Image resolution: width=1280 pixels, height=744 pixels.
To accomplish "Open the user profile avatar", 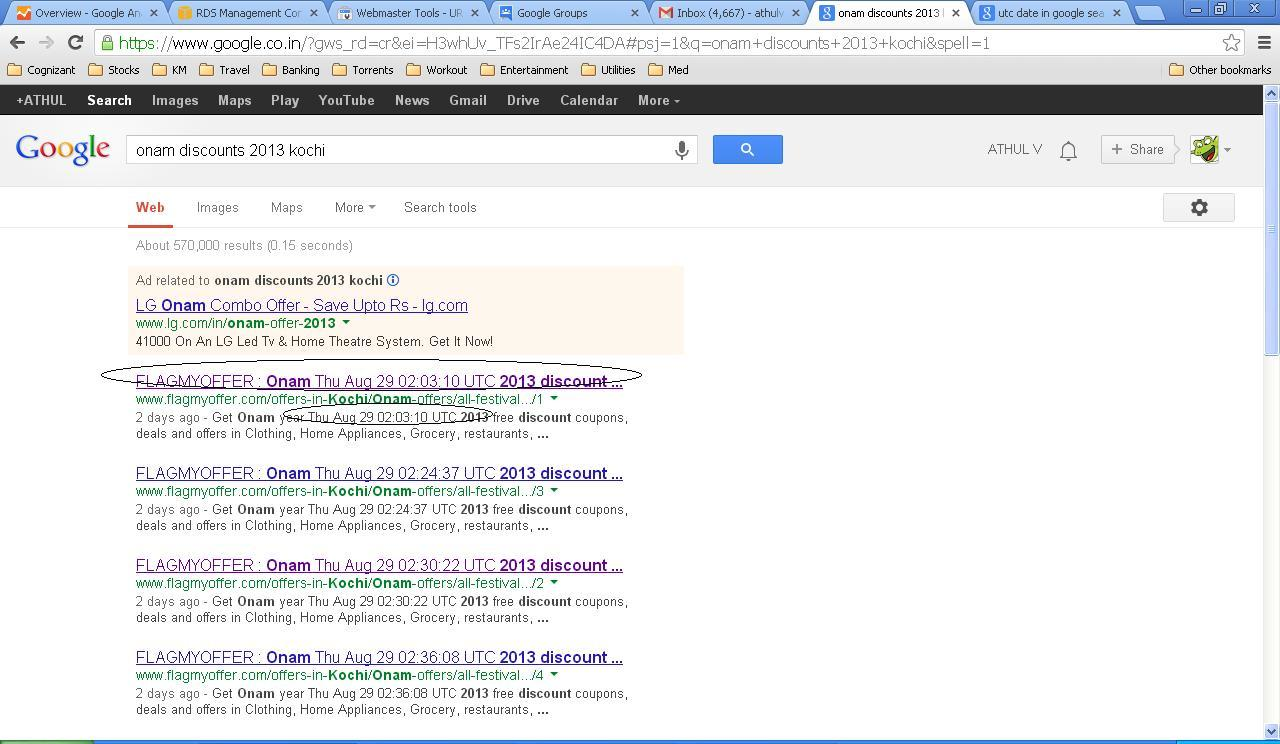I will coord(1204,150).
